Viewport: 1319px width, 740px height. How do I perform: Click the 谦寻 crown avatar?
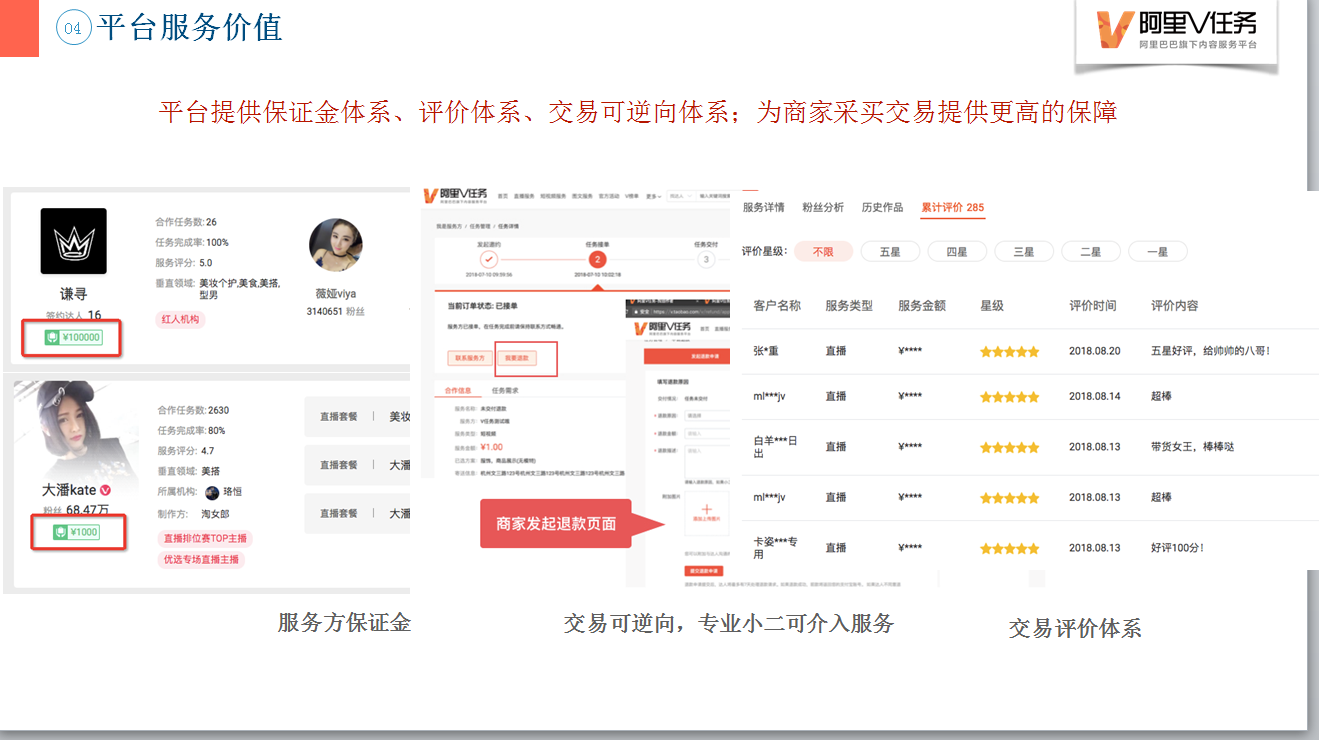click(73, 241)
